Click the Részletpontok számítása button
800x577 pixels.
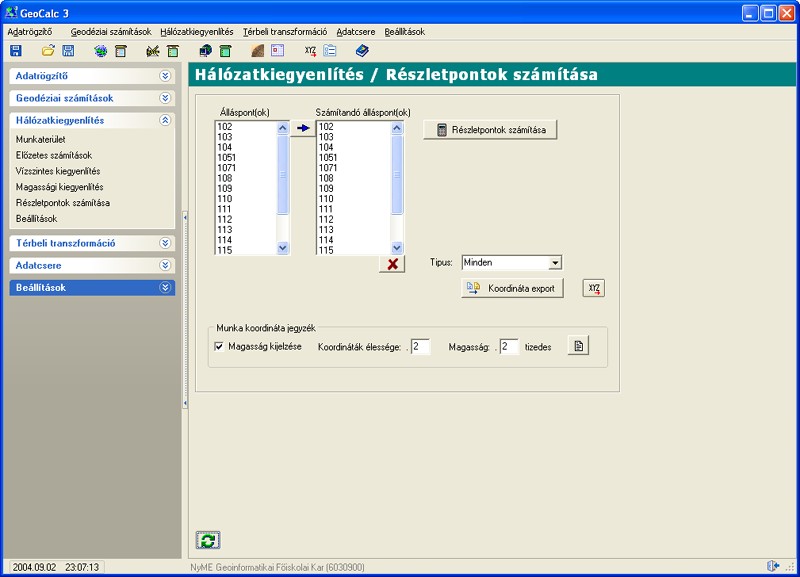490,130
